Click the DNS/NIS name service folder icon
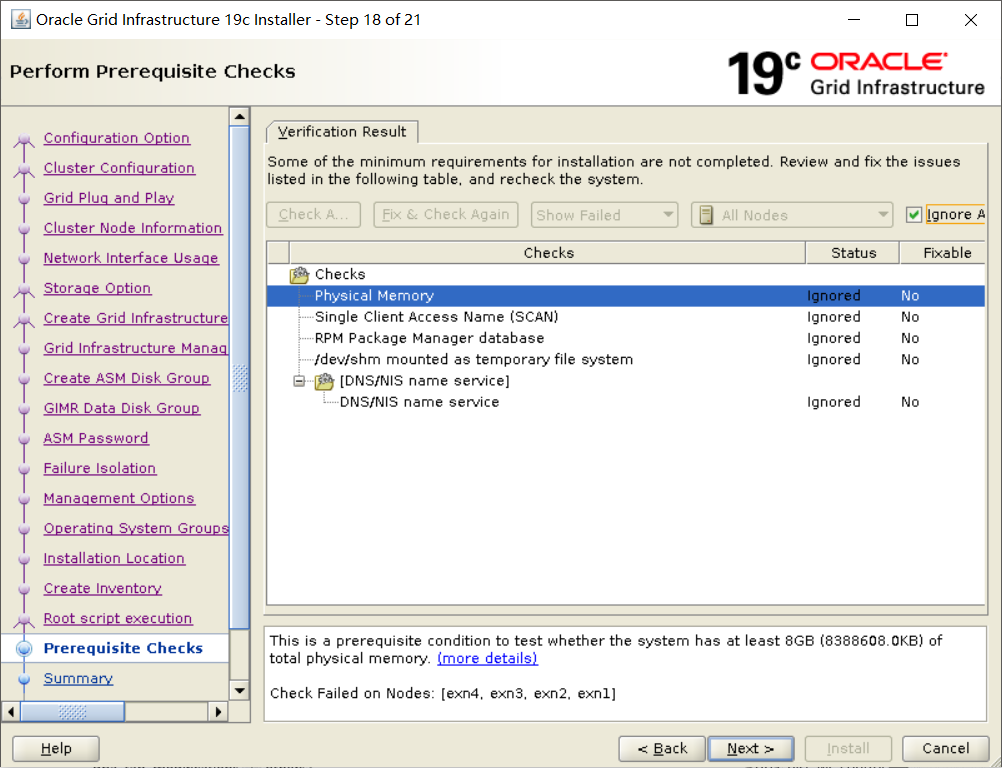Screen dimensions: 1002x768 pyautogui.click(x=325, y=381)
